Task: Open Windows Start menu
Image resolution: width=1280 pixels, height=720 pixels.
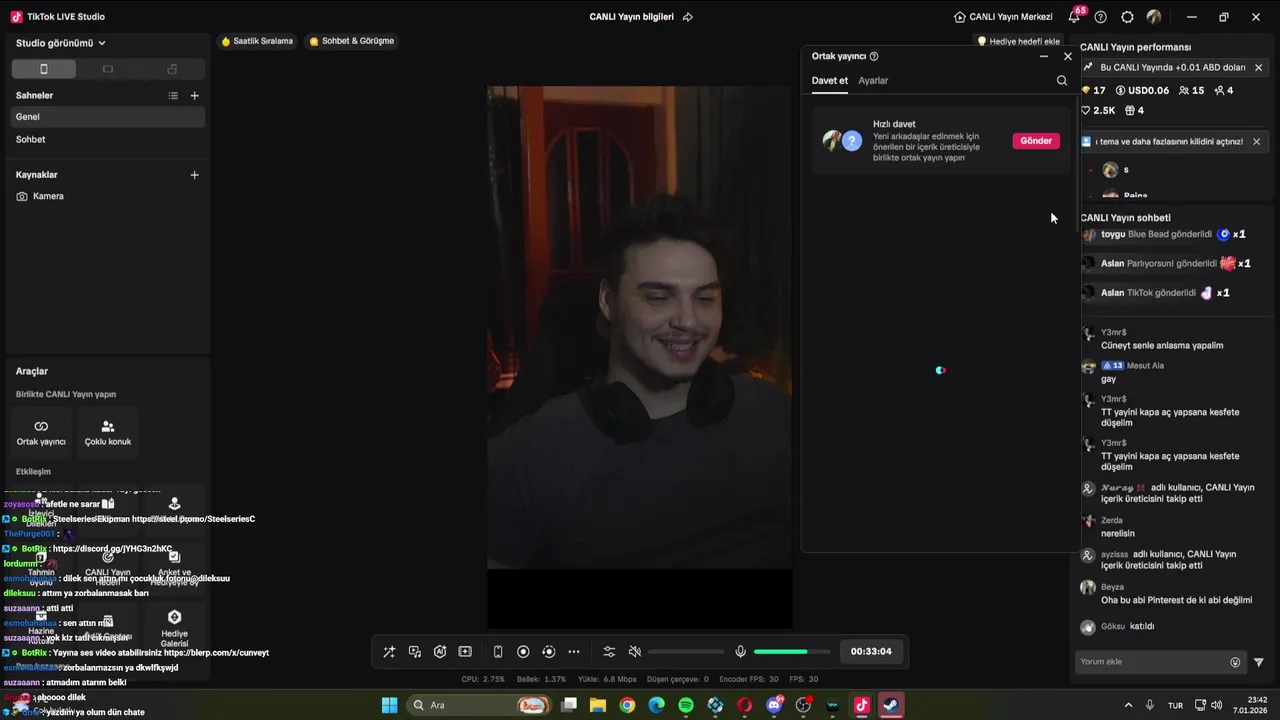Action: [x=390, y=705]
